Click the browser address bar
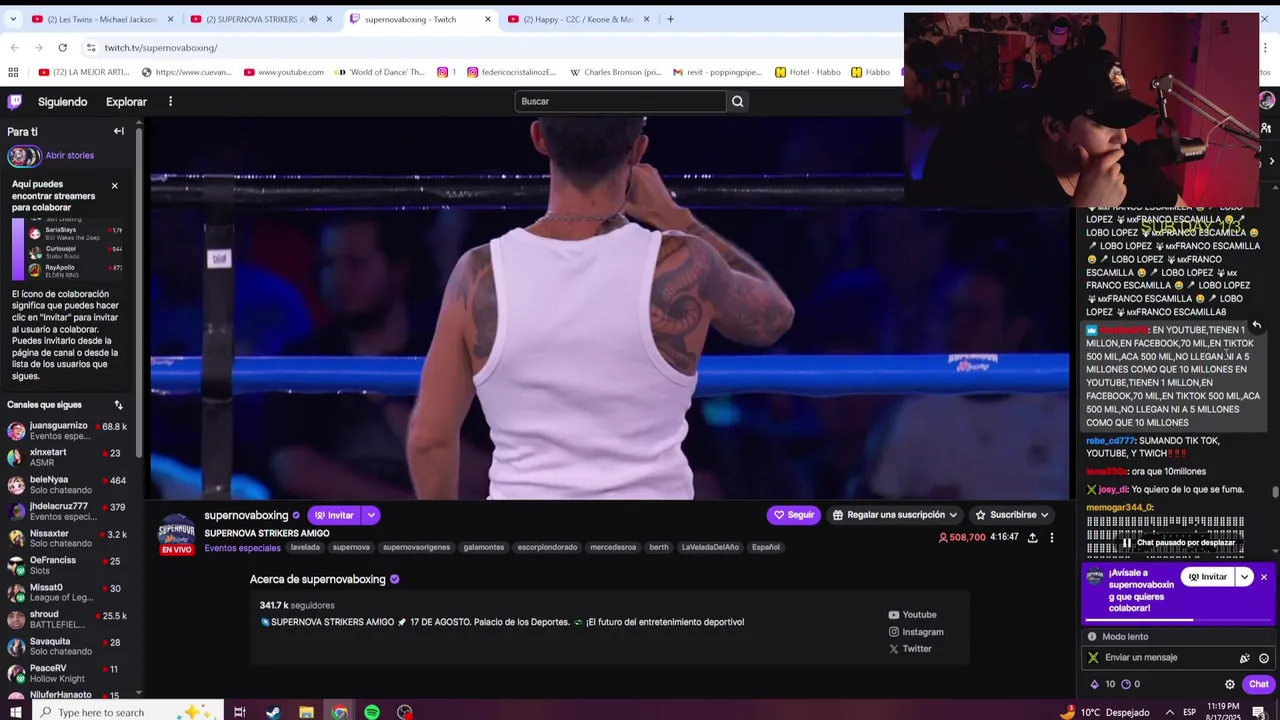 [490, 47]
